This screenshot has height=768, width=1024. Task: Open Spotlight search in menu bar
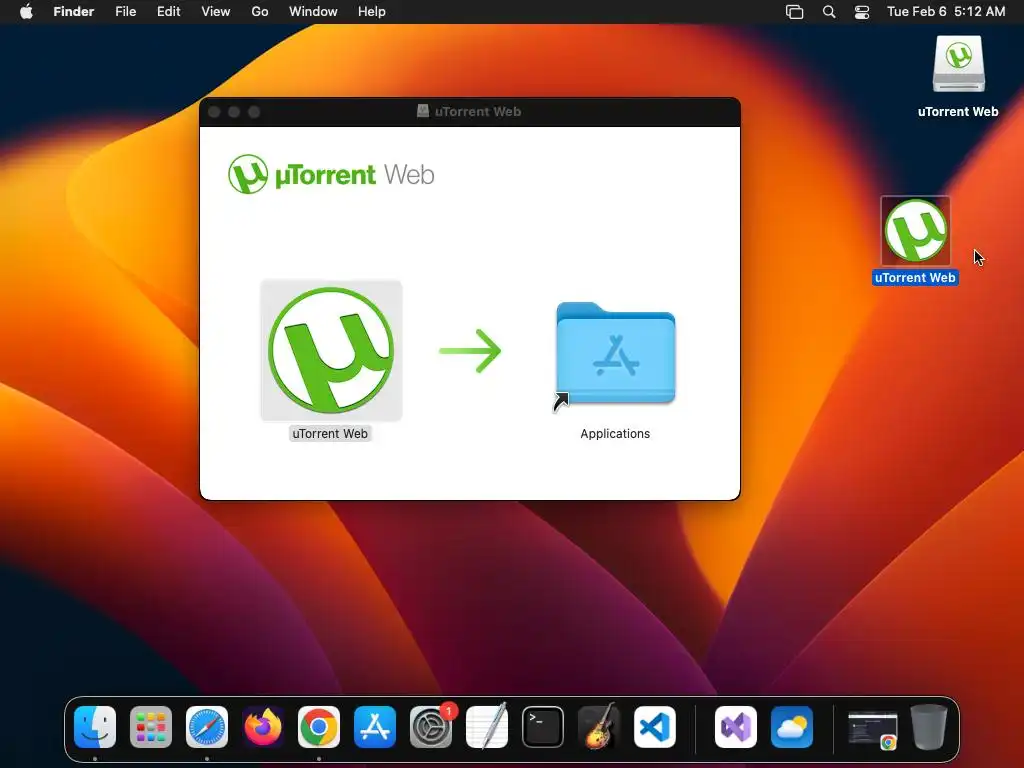pyautogui.click(x=829, y=12)
